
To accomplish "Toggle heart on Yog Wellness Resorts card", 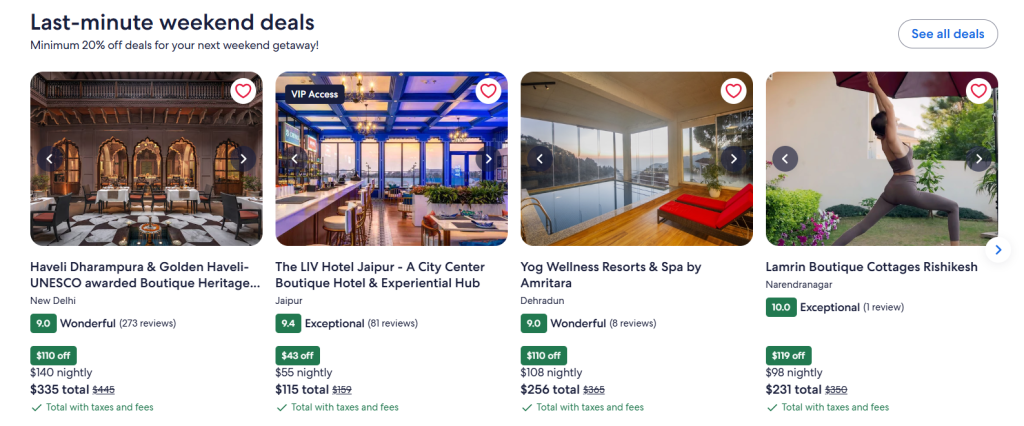I will pos(733,91).
